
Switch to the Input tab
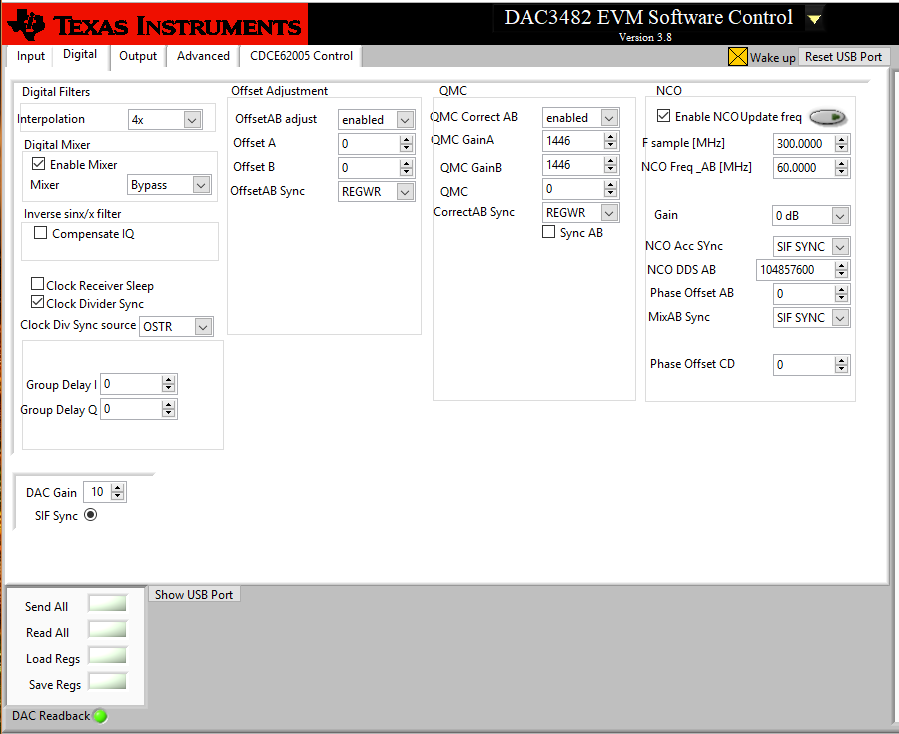pos(30,56)
